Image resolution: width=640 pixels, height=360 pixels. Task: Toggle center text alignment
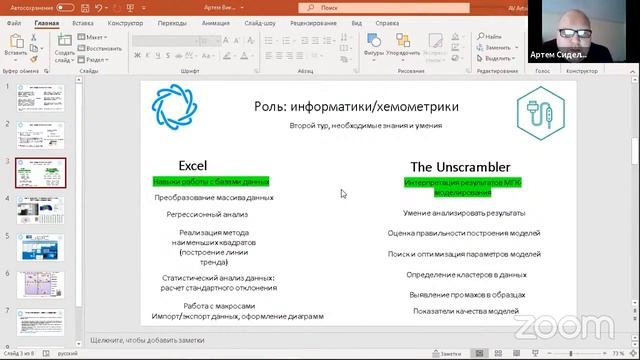point(279,56)
